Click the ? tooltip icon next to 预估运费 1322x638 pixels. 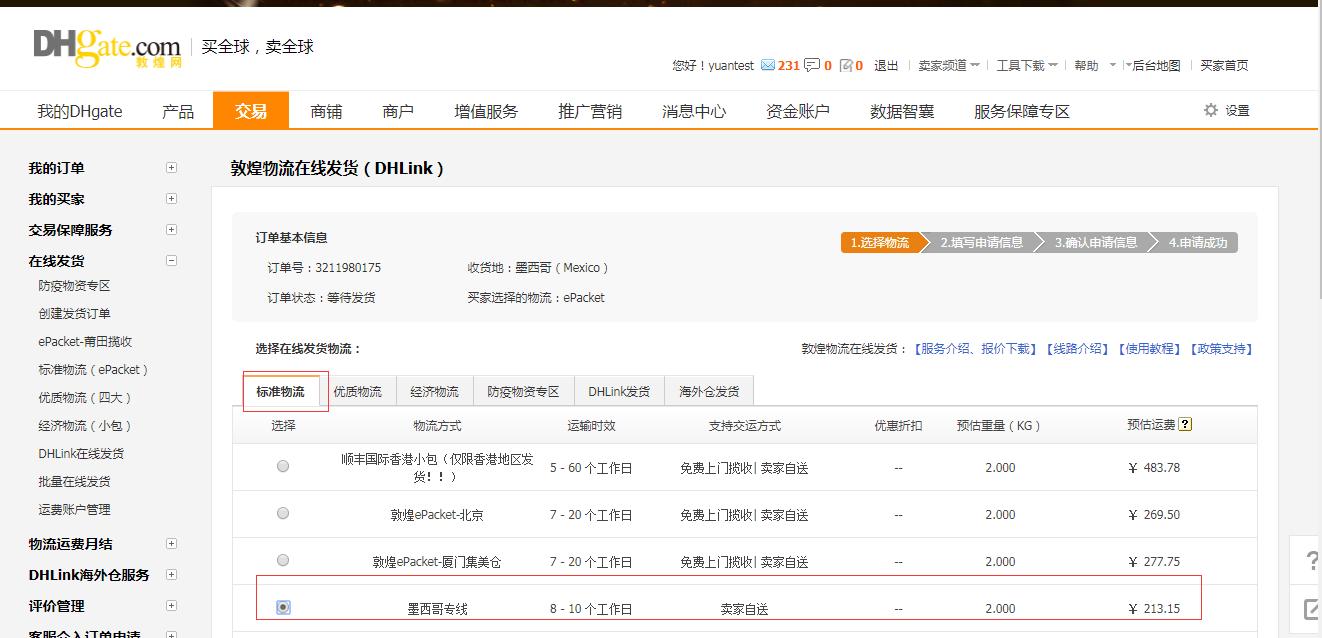1185,425
